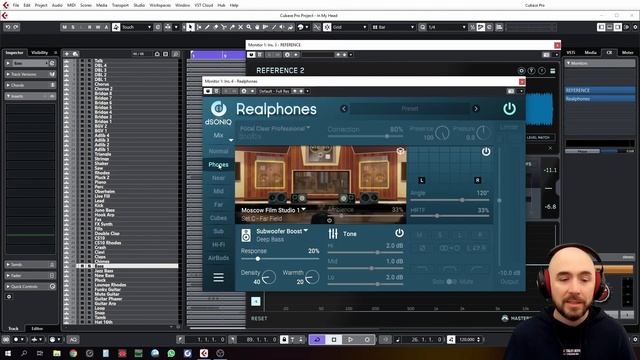The image size is (640, 360).
Task: Select the Draw pencil tool in toolbar
Action: pos(207,27)
